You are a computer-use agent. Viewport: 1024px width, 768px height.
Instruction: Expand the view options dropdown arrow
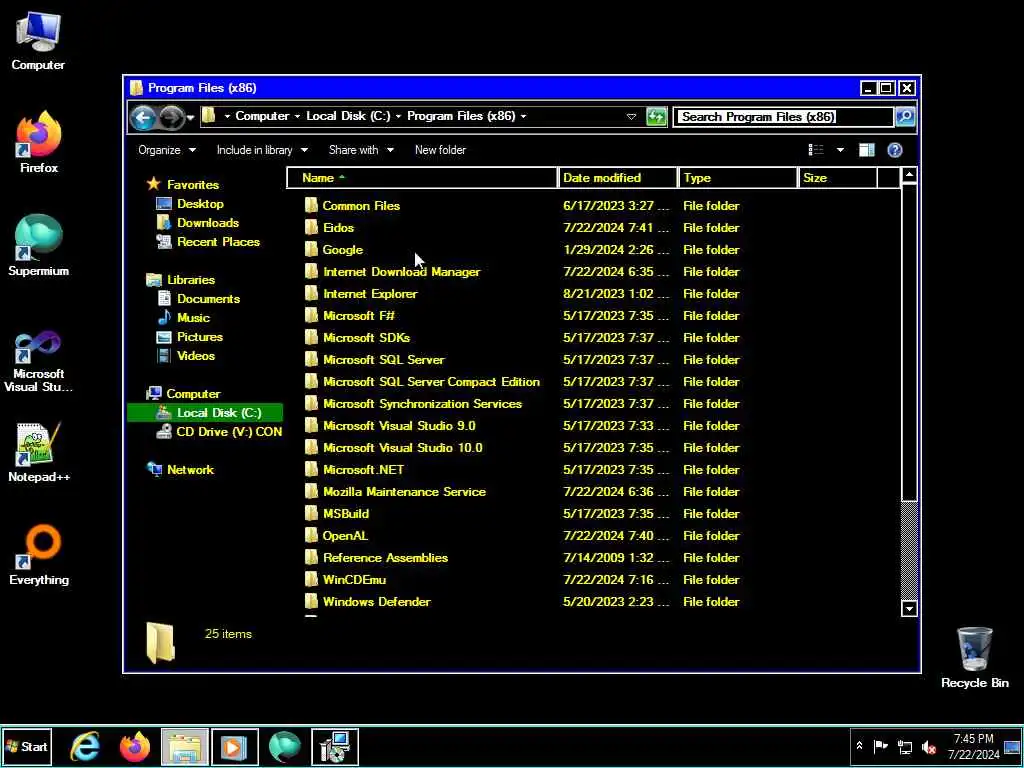tap(840, 150)
